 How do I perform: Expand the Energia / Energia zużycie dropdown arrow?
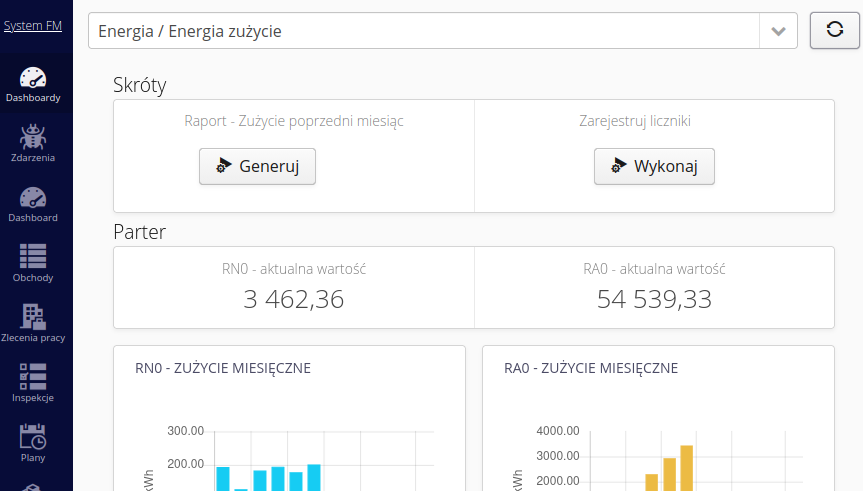click(778, 31)
